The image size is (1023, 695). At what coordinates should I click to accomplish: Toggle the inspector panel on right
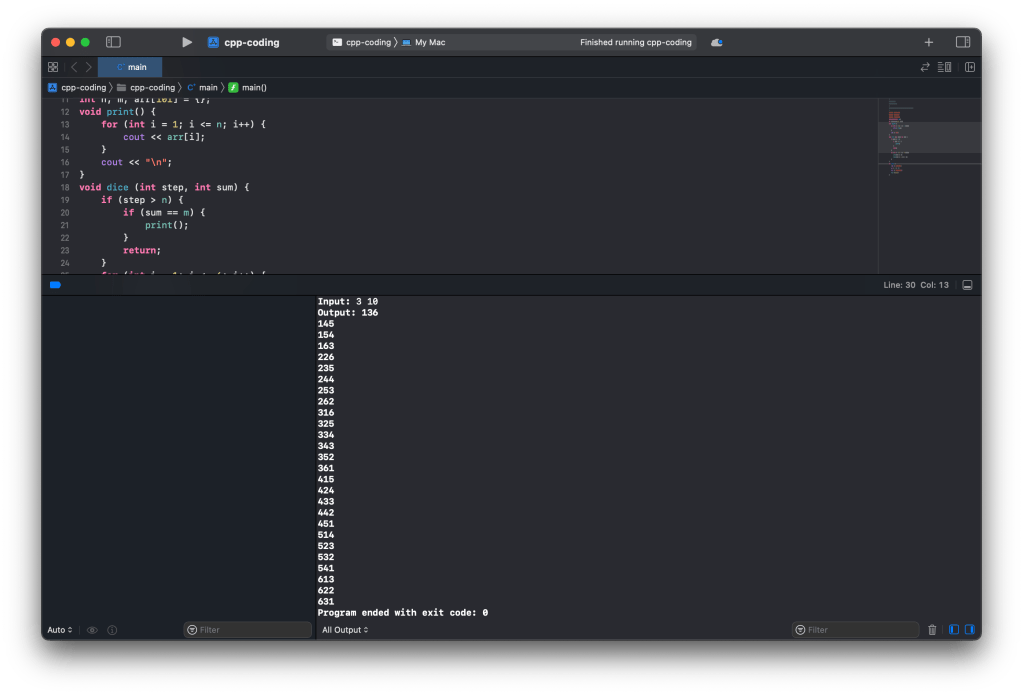click(x=963, y=42)
